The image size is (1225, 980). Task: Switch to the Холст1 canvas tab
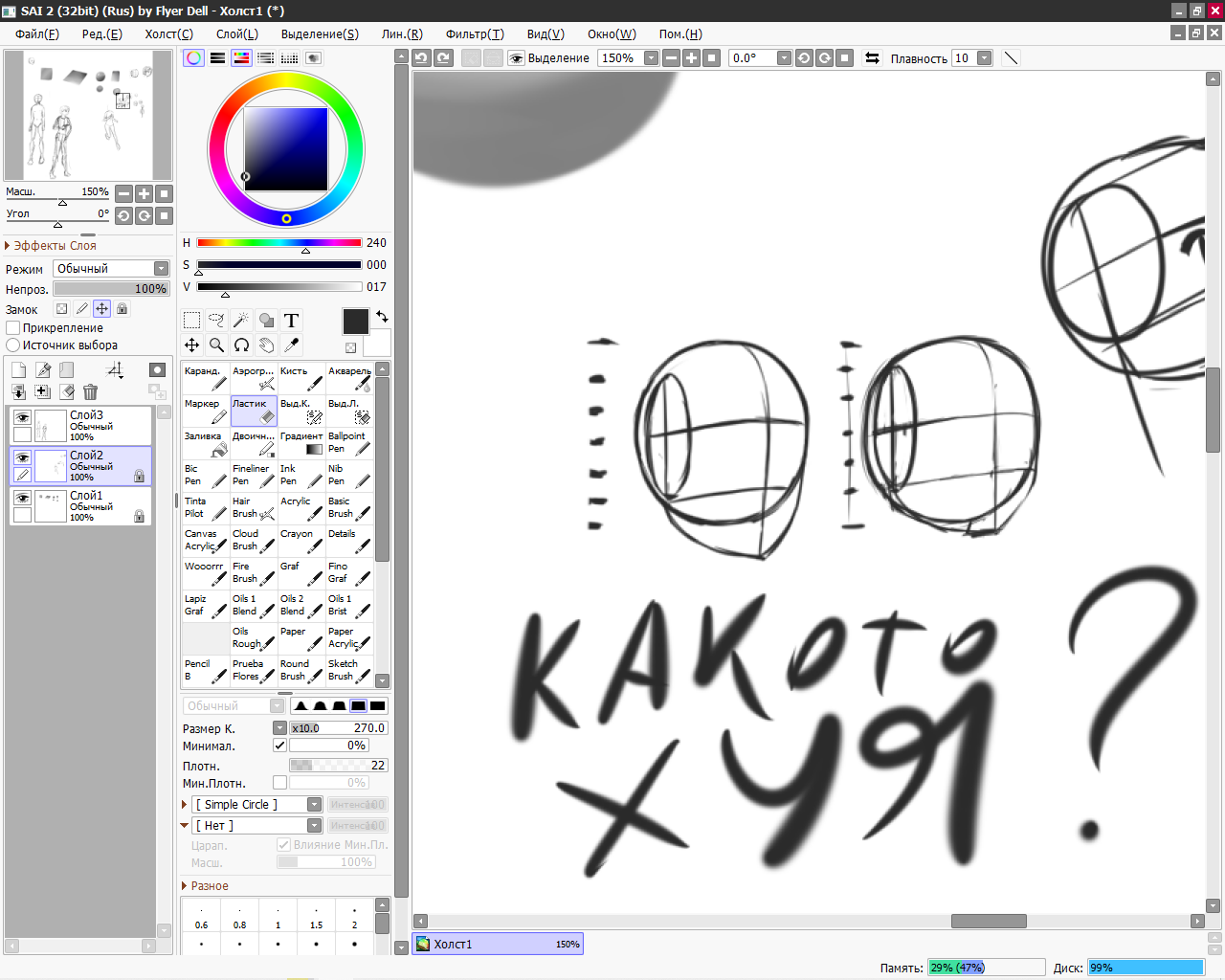pos(498,945)
